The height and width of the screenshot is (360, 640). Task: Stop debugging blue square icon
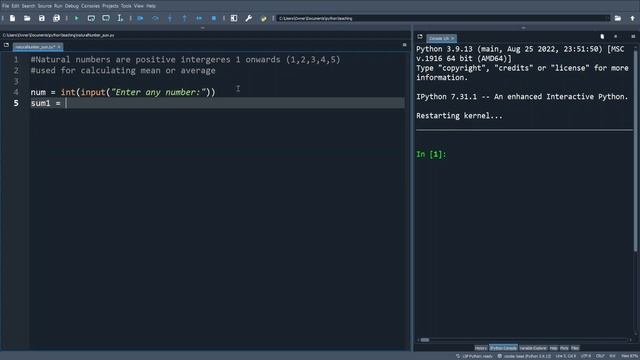(x=213, y=18)
